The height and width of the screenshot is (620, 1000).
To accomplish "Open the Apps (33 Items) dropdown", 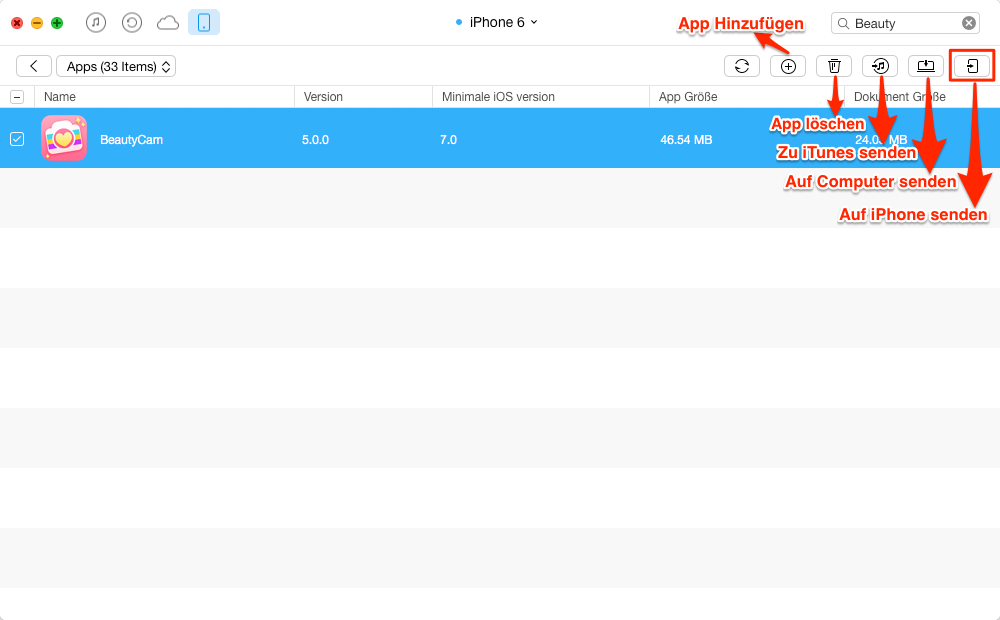I will tap(116, 66).
